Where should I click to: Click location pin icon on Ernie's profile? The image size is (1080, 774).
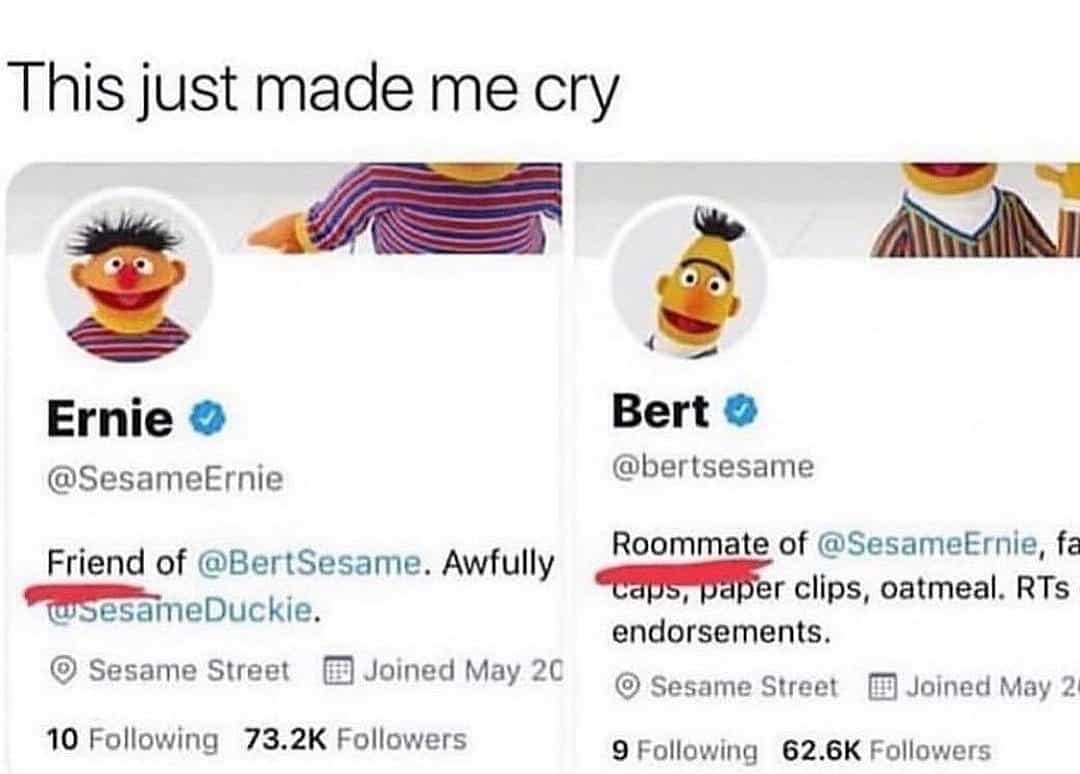(x=64, y=671)
